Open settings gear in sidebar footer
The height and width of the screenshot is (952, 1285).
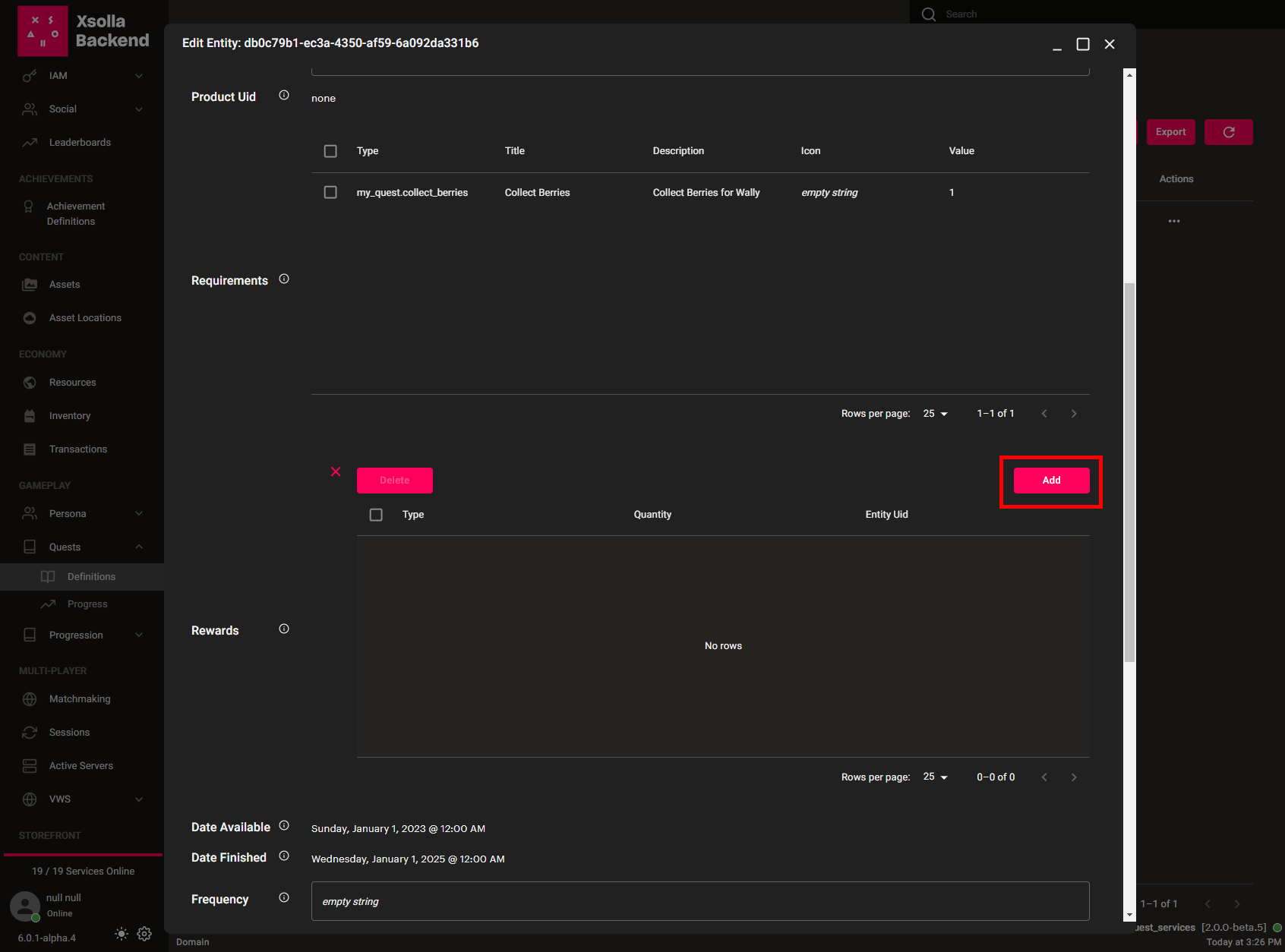click(144, 934)
